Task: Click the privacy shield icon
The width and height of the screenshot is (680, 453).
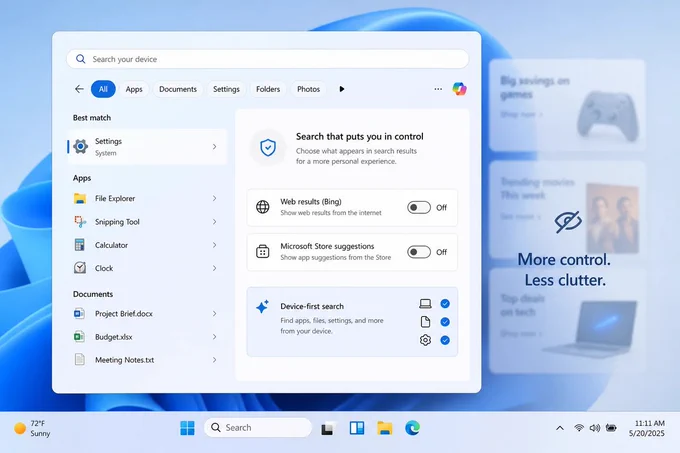Action: pos(268,147)
